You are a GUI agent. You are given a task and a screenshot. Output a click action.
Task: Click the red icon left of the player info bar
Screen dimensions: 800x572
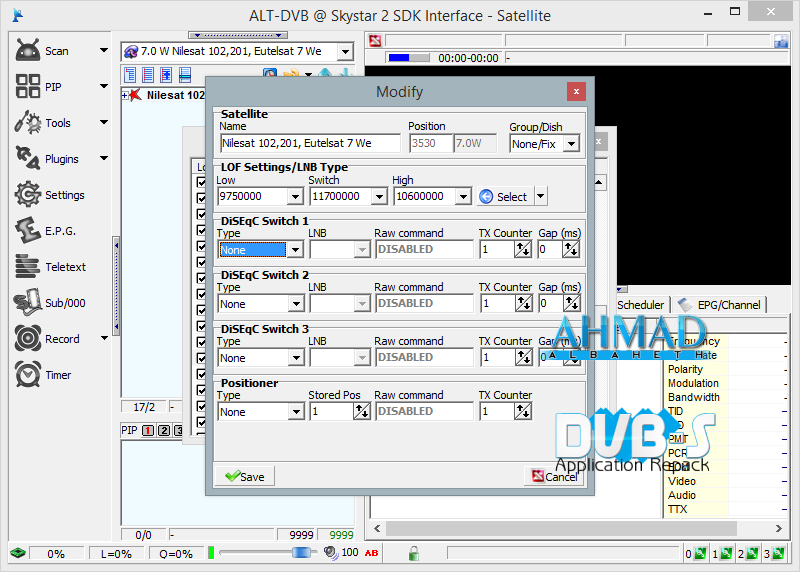[x=376, y=41]
